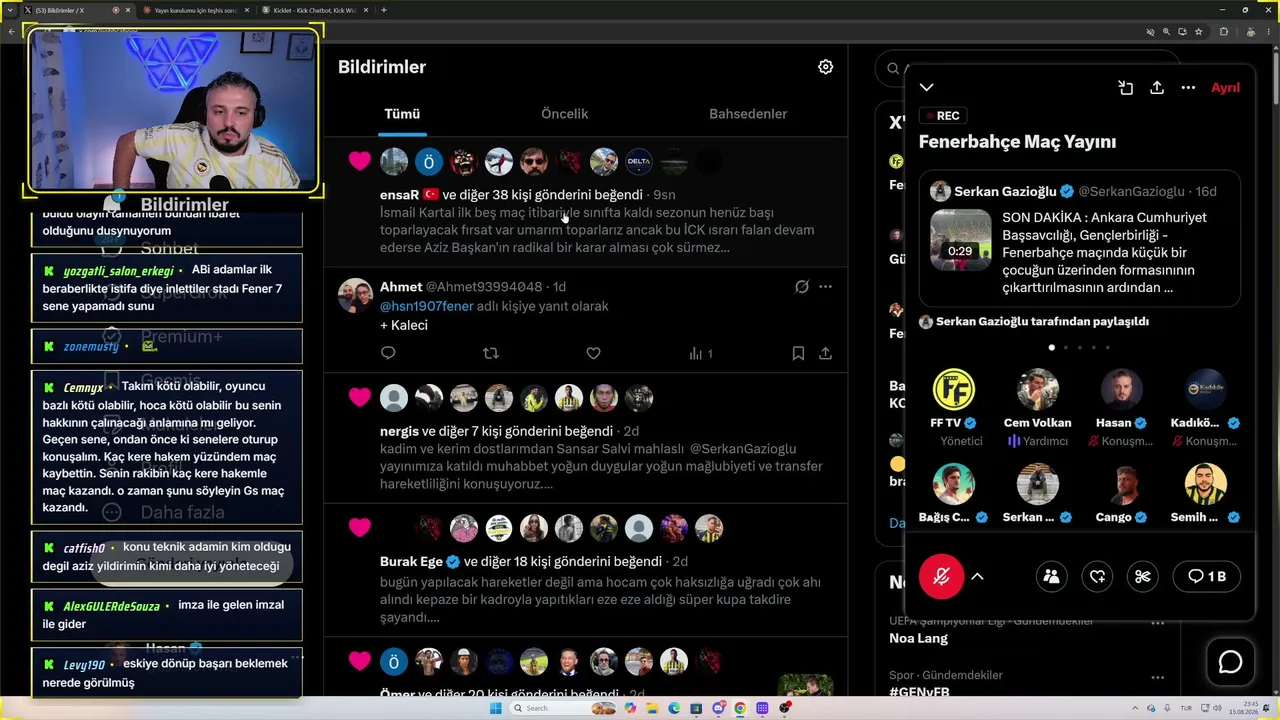Open Google Chrome taskbar icon
Viewport: 1280px width, 720px height.
740,708
